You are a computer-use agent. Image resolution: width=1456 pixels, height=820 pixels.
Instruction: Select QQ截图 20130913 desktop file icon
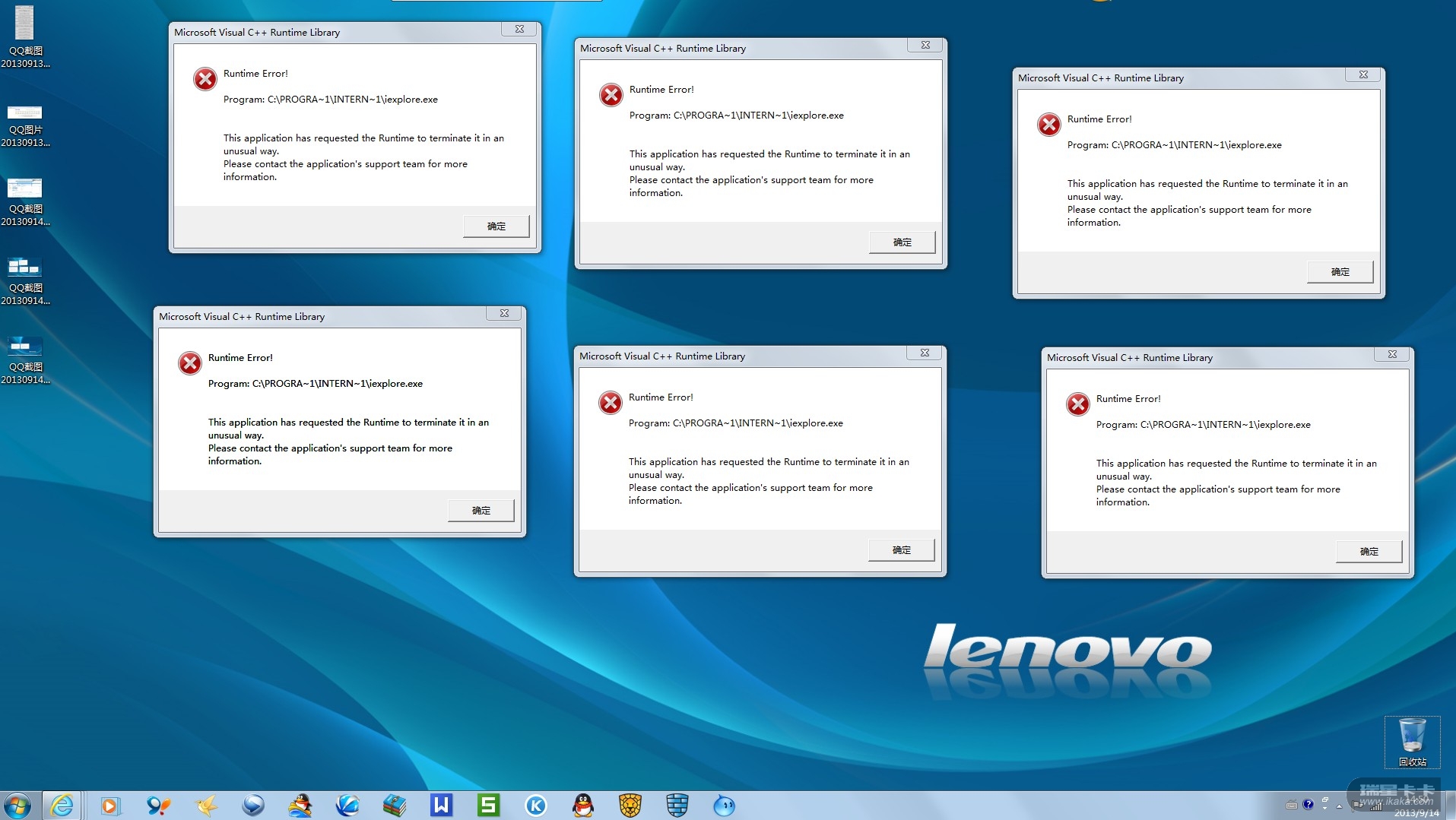pyautogui.click(x=25, y=36)
